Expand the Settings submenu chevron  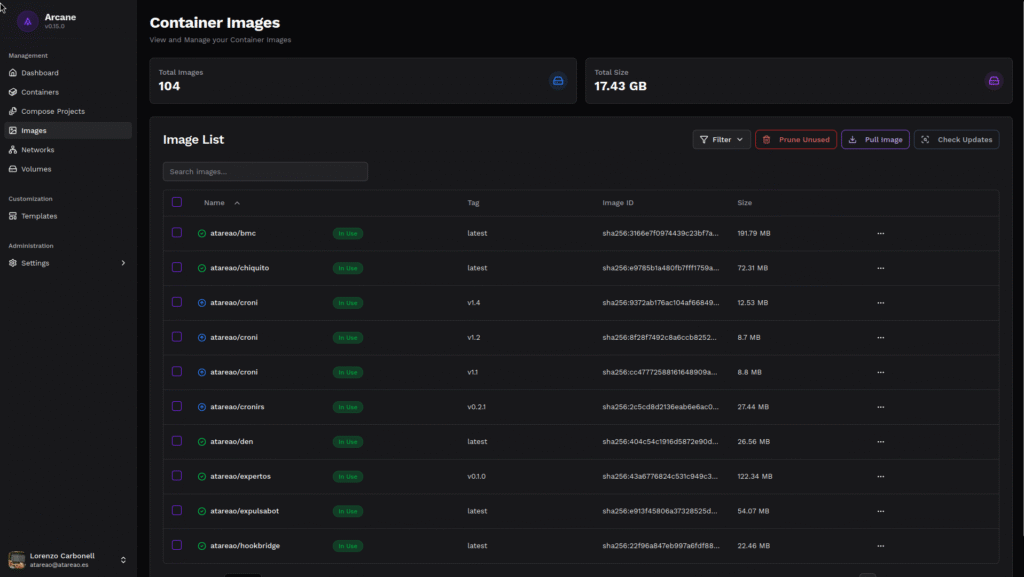pyautogui.click(x=123, y=263)
